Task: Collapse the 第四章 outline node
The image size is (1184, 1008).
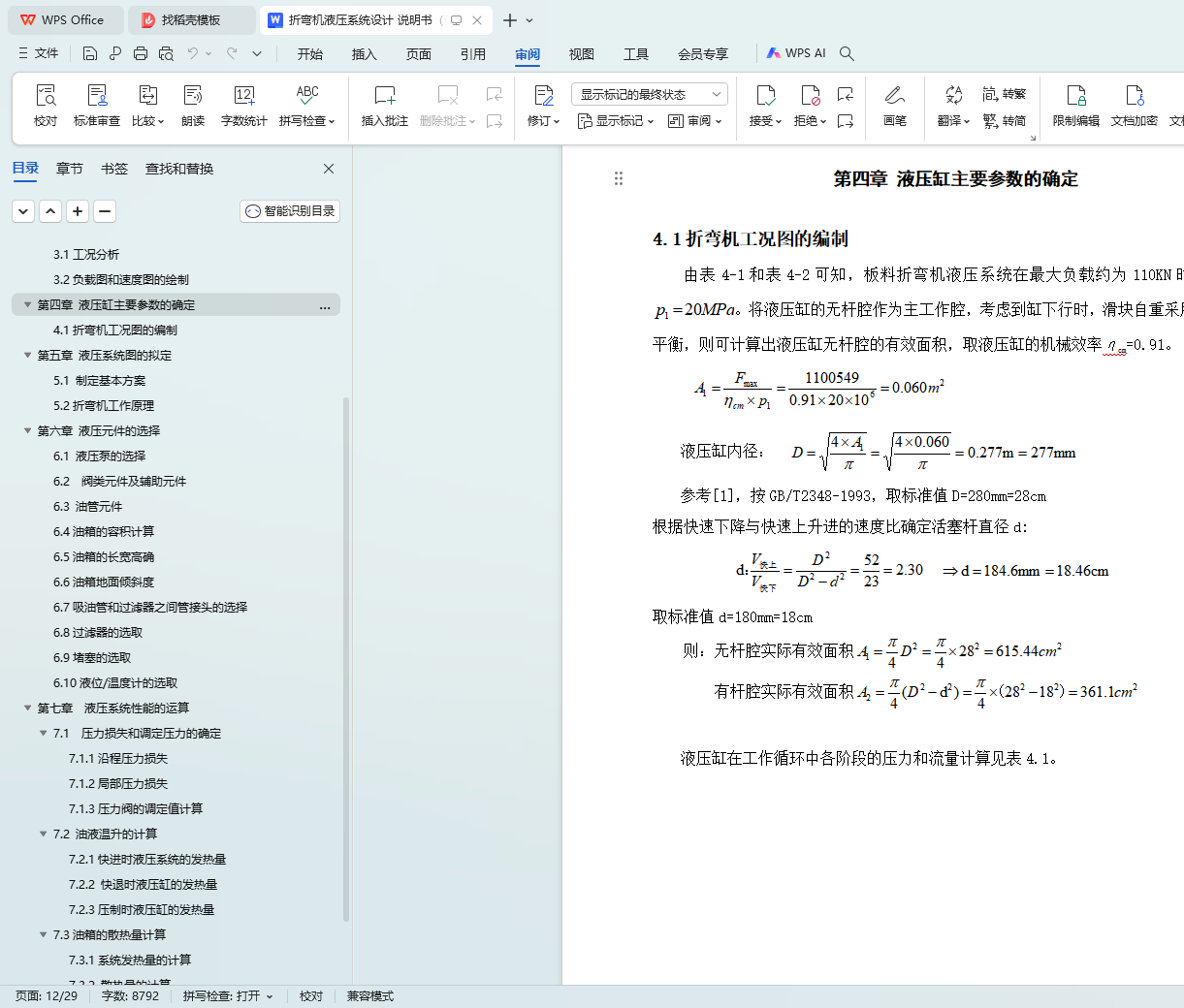Action: click(x=27, y=304)
